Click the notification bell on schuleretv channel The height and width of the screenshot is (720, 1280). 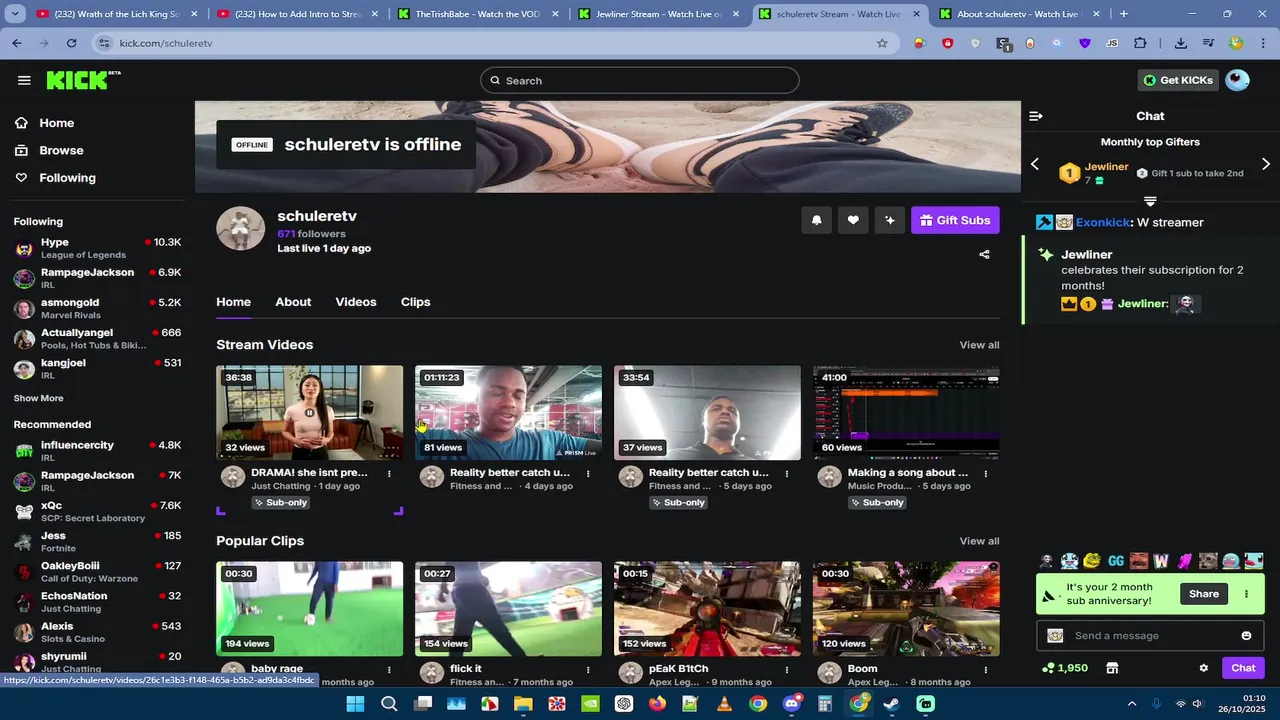tap(816, 220)
